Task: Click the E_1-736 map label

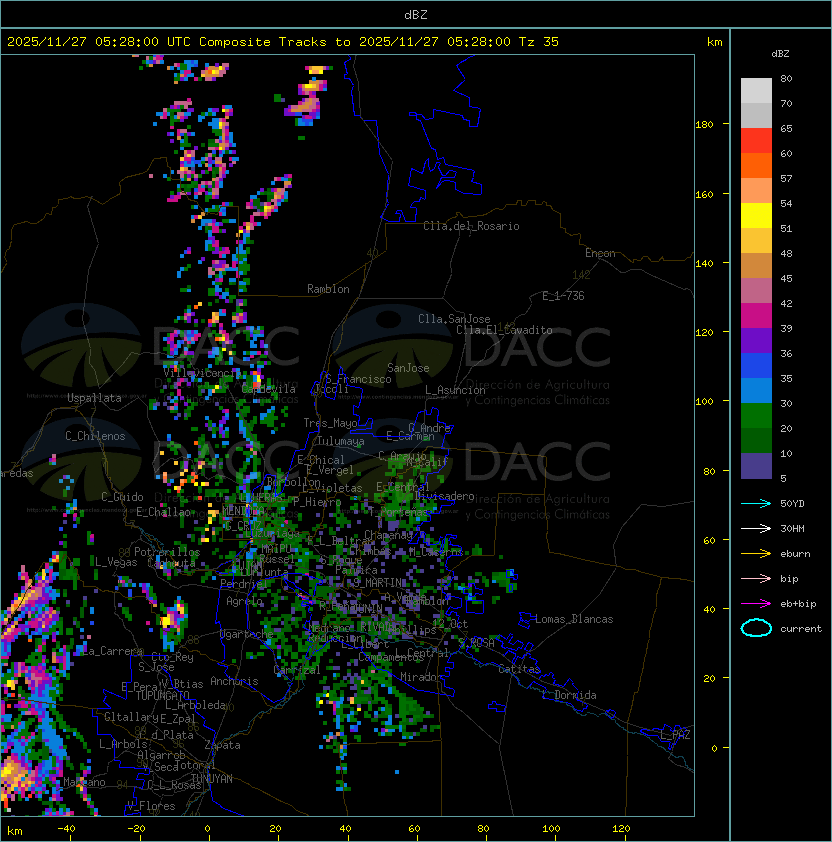Action: click(x=563, y=296)
